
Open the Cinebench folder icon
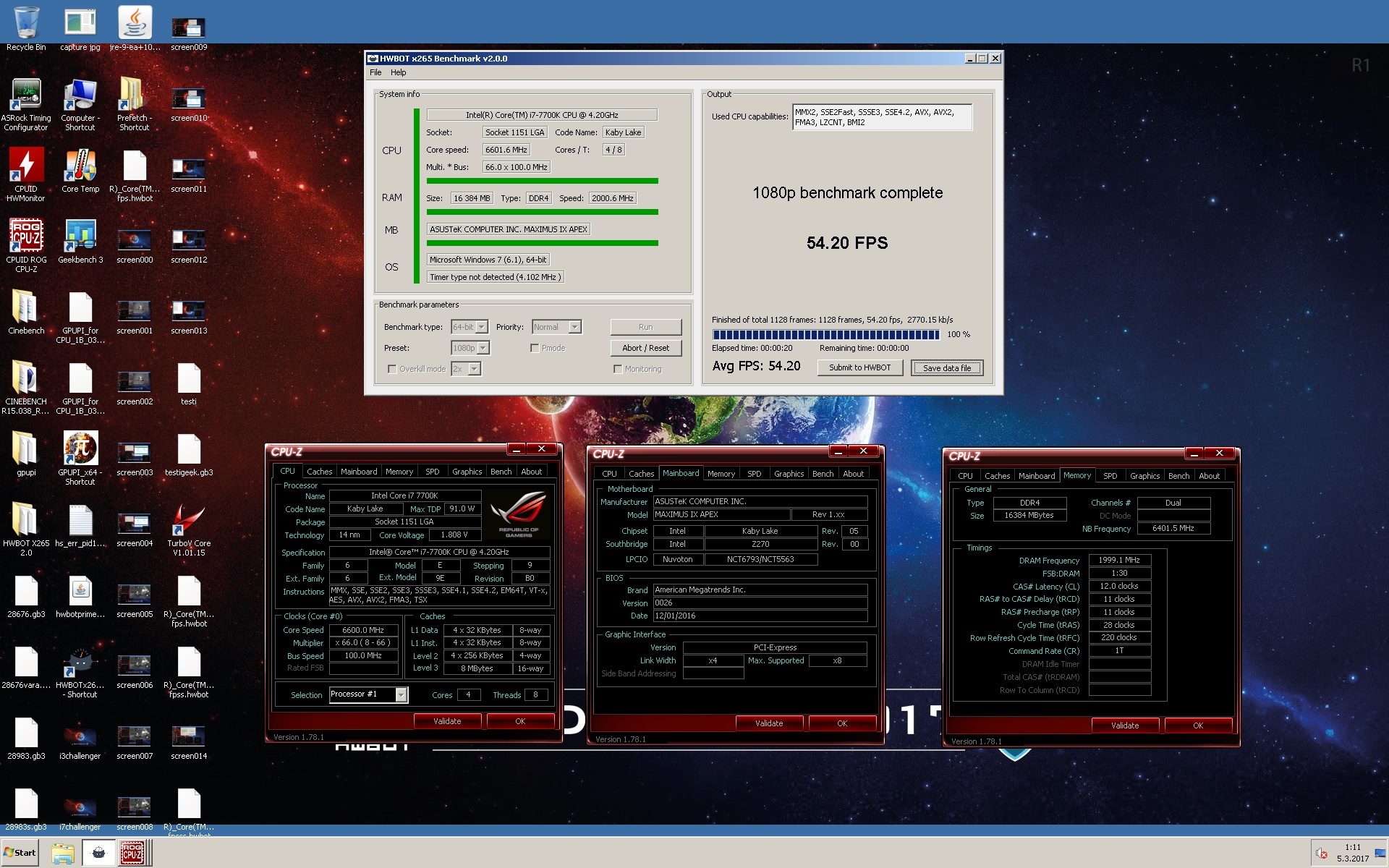[x=26, y=312]
